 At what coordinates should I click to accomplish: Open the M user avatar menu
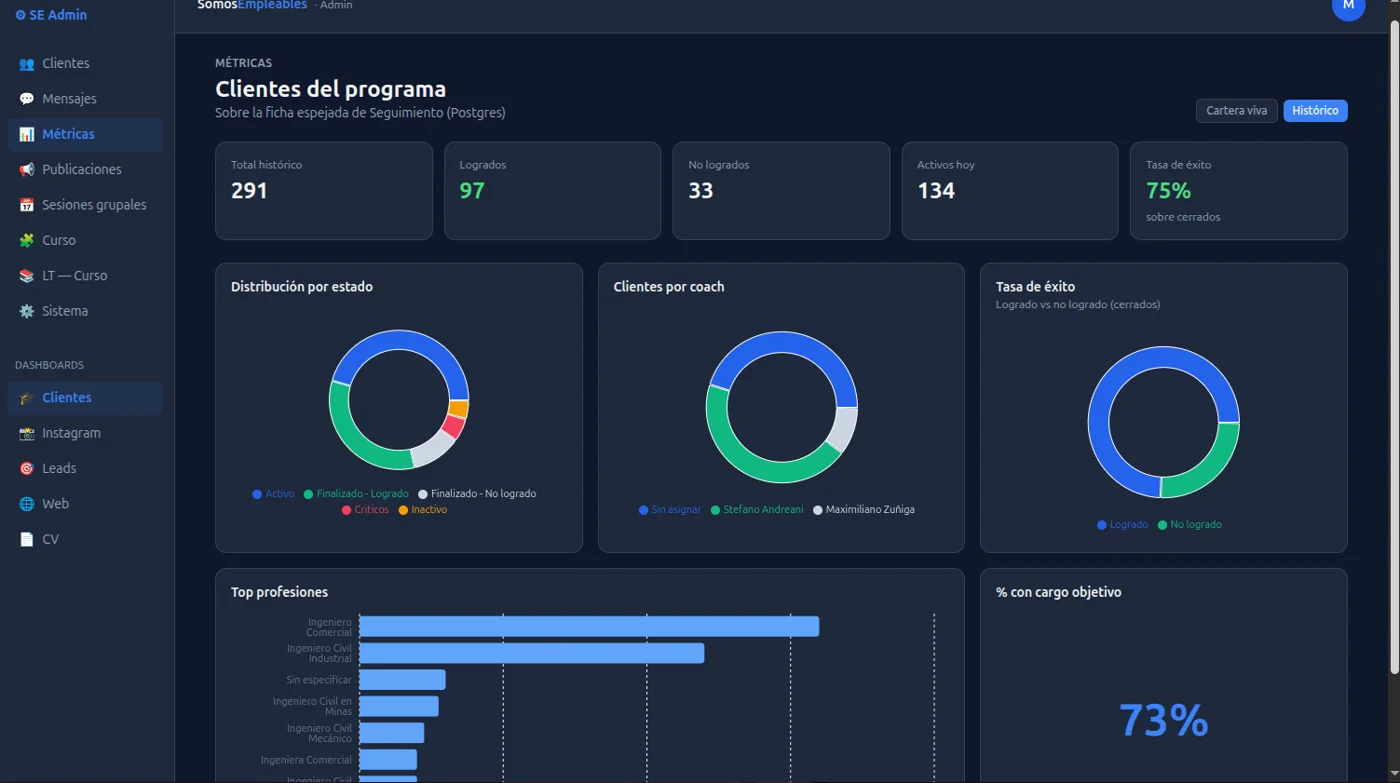click(x=1348, y=6)
